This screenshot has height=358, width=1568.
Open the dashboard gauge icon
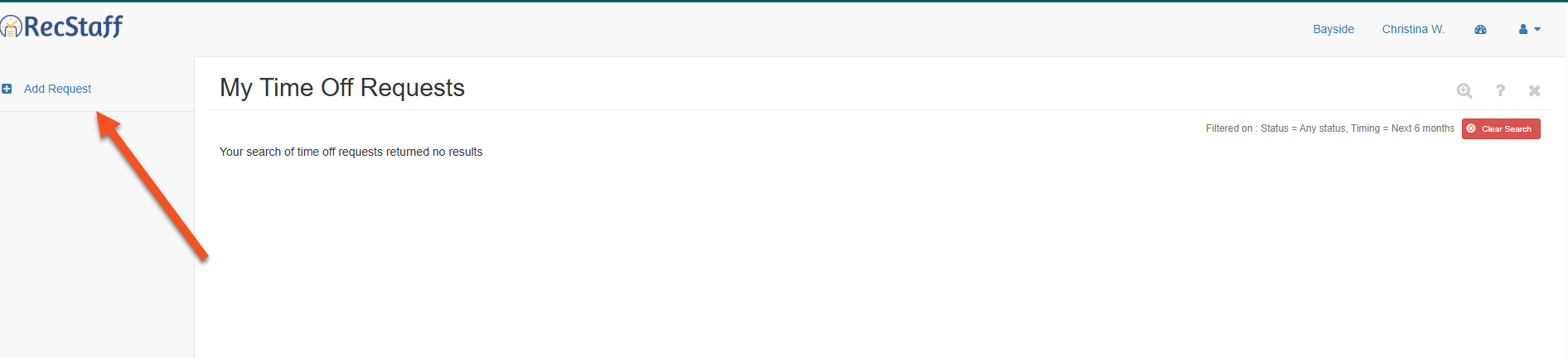1480,29
